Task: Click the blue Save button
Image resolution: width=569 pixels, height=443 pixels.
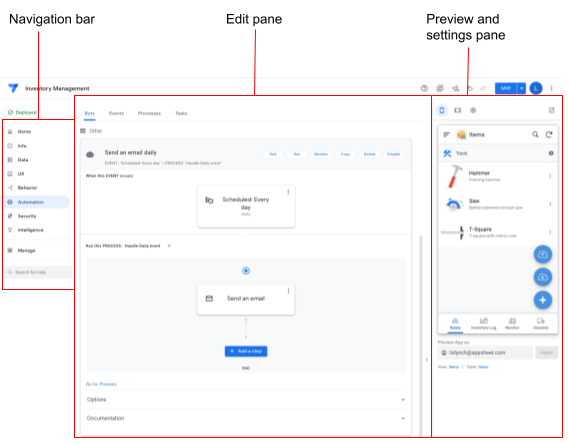Action: click(505, 88)
